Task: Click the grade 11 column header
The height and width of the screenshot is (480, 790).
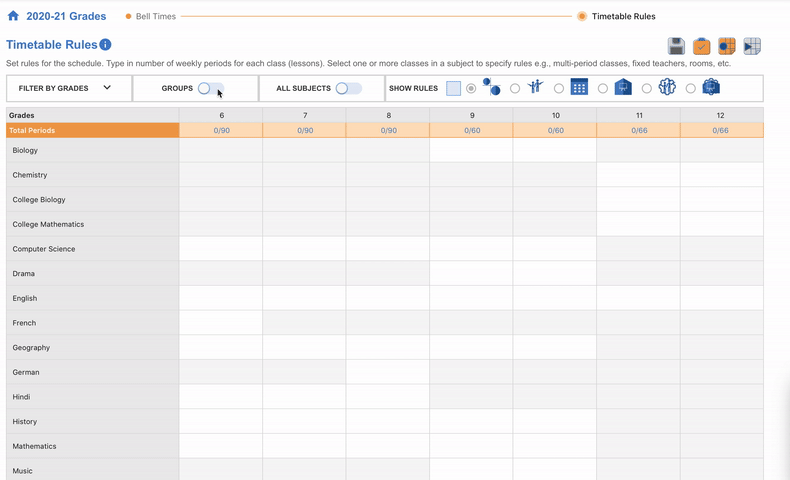Action: [639, 115]
